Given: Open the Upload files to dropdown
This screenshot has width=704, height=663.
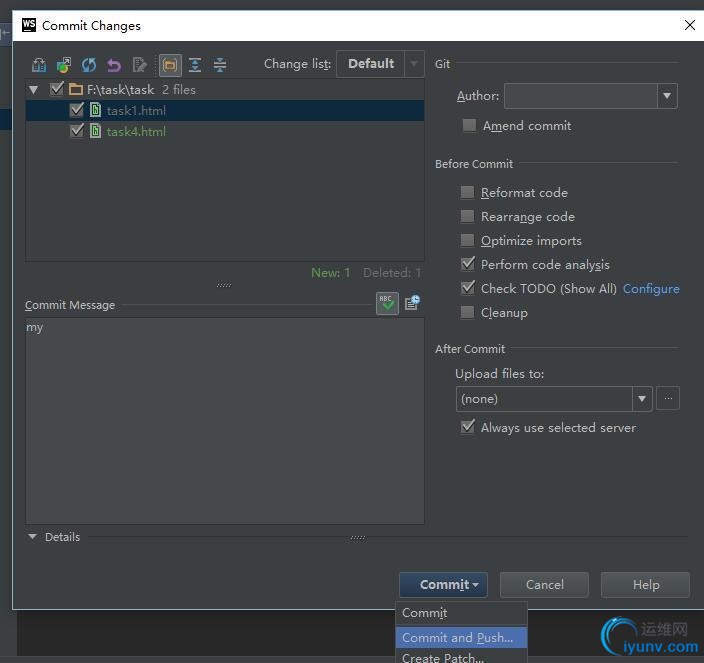Looking at the screenshot, I should click(x=554, y=399).
